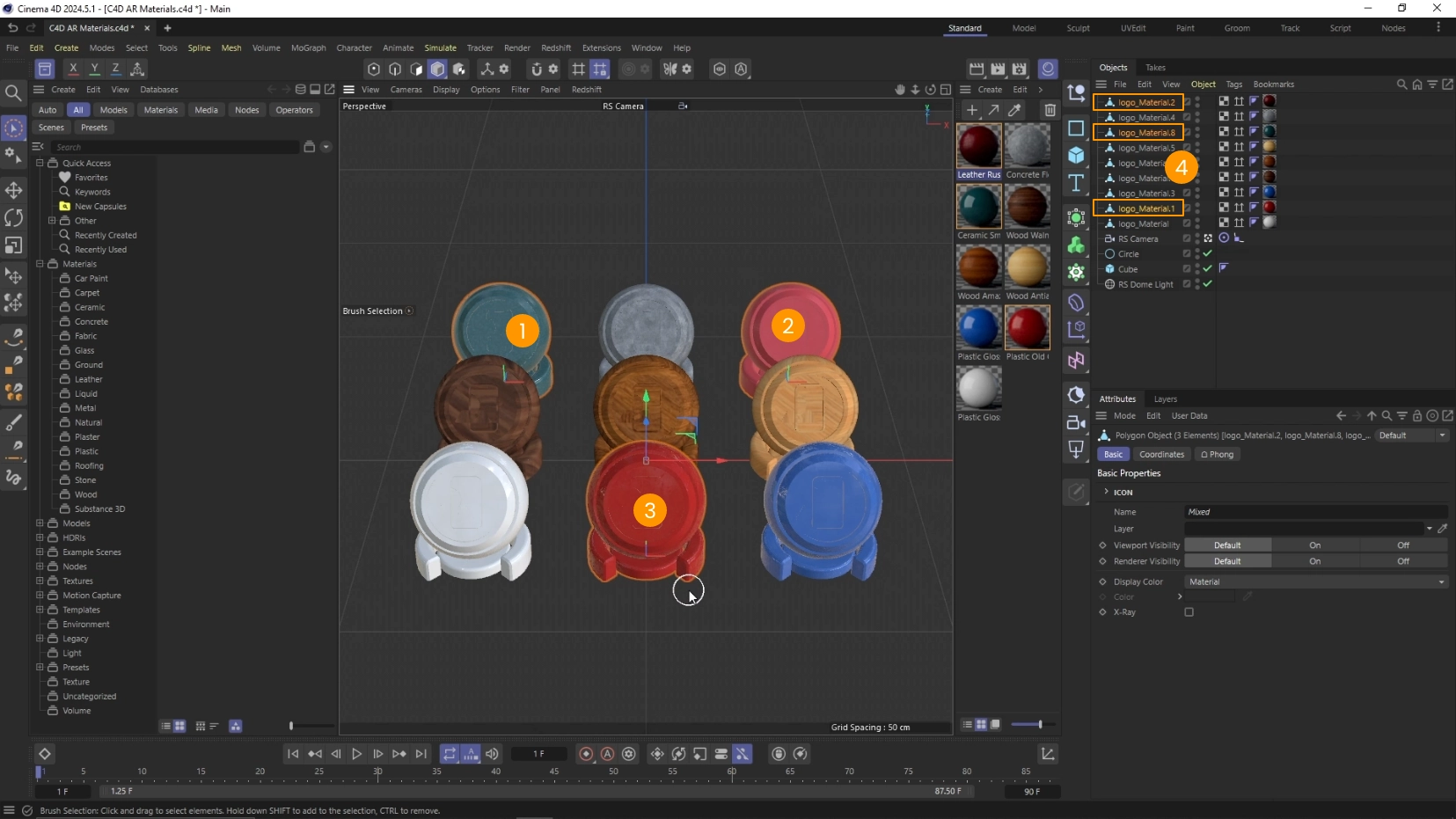Go to end of animation
The width and height of the screenshot is (1456, 819).
(x=421, y=754)
